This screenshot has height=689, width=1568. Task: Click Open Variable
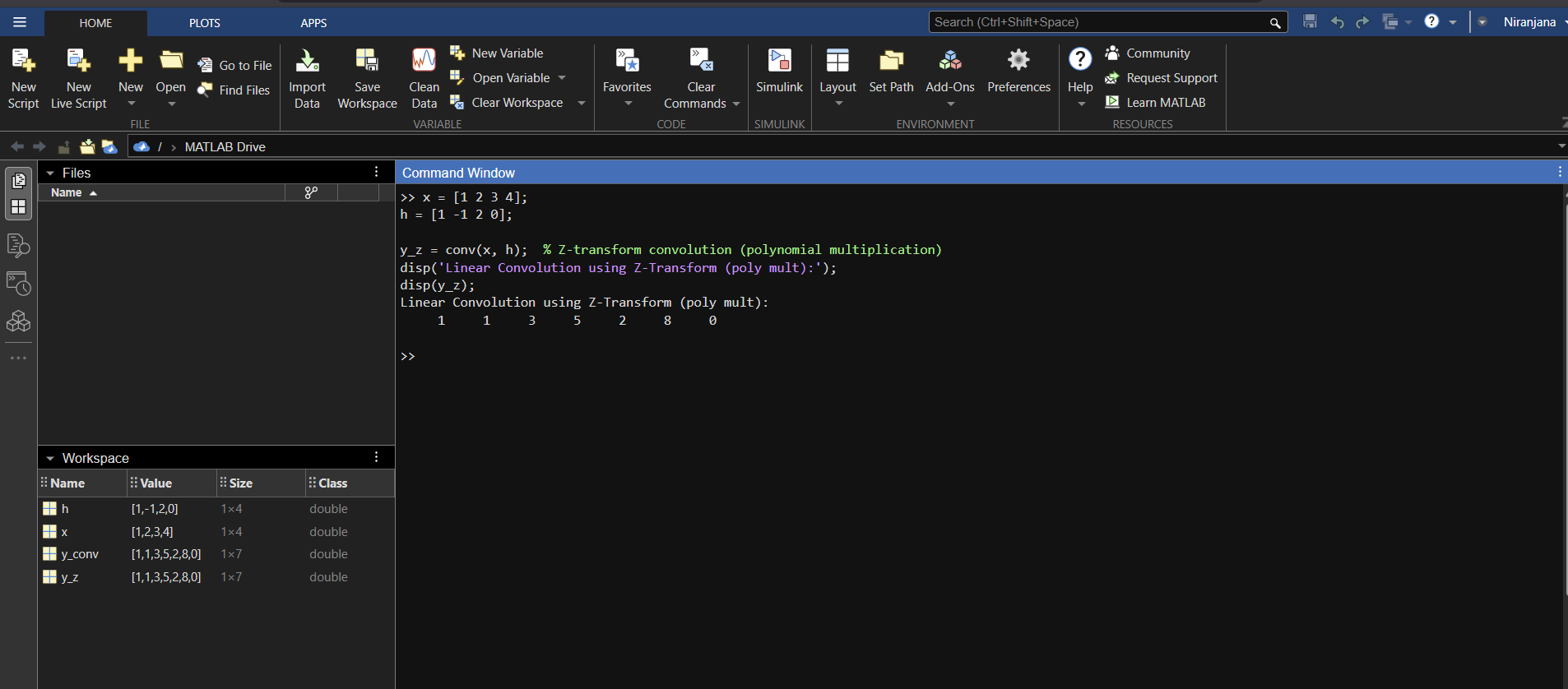click(500, 77)
